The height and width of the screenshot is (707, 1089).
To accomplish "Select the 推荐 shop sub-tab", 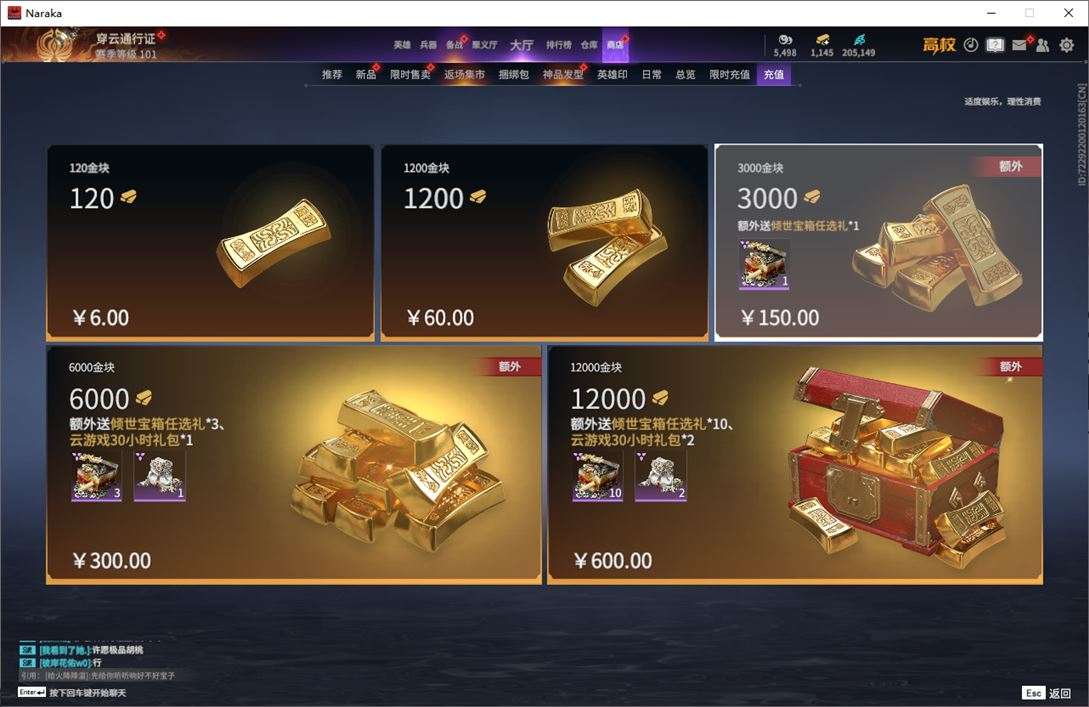I will pyautogui.click(x=331, y=74).
